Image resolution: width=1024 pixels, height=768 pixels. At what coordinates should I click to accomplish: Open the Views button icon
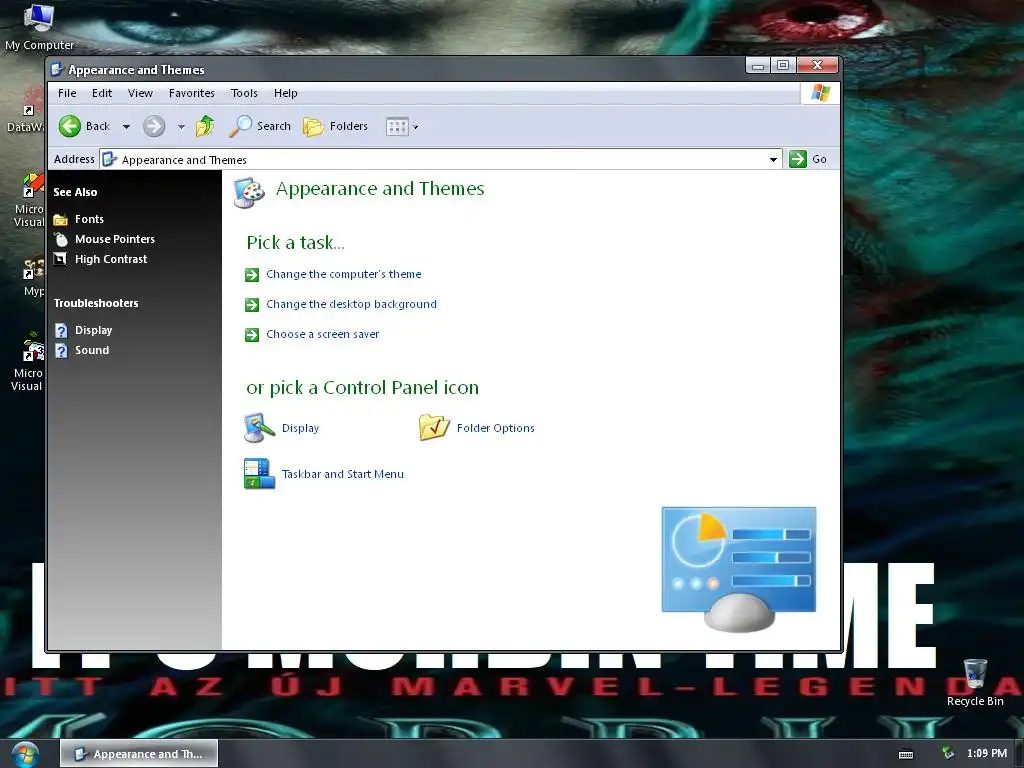[x=397, y=126]
